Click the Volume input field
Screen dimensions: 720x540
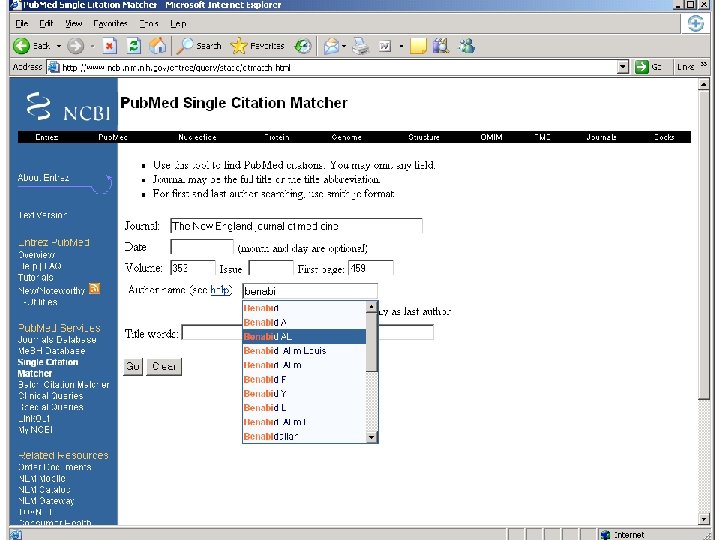point(193,268)
